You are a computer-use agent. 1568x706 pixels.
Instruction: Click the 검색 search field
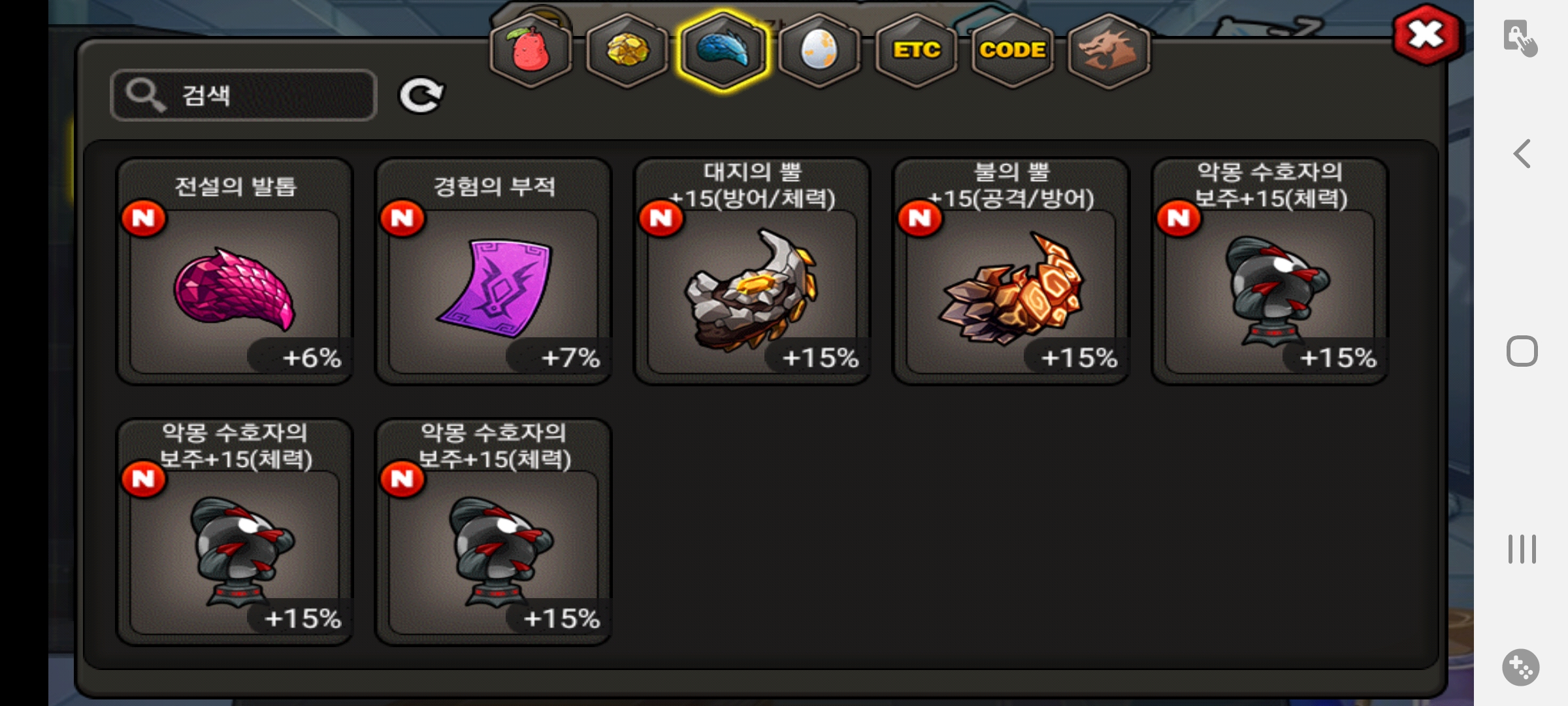click(x=244, y=95)
